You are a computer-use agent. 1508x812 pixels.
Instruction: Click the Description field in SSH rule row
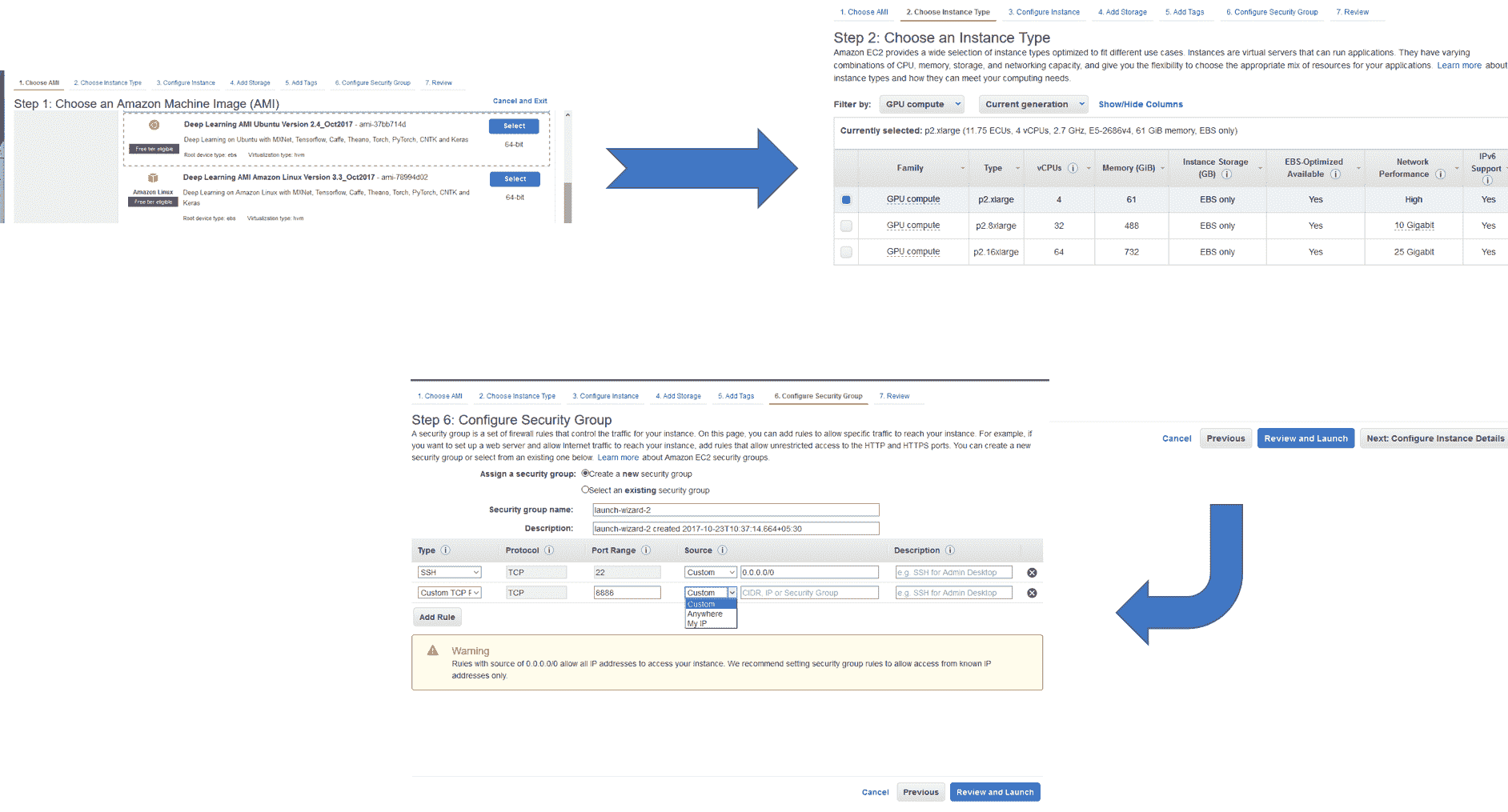953,573
